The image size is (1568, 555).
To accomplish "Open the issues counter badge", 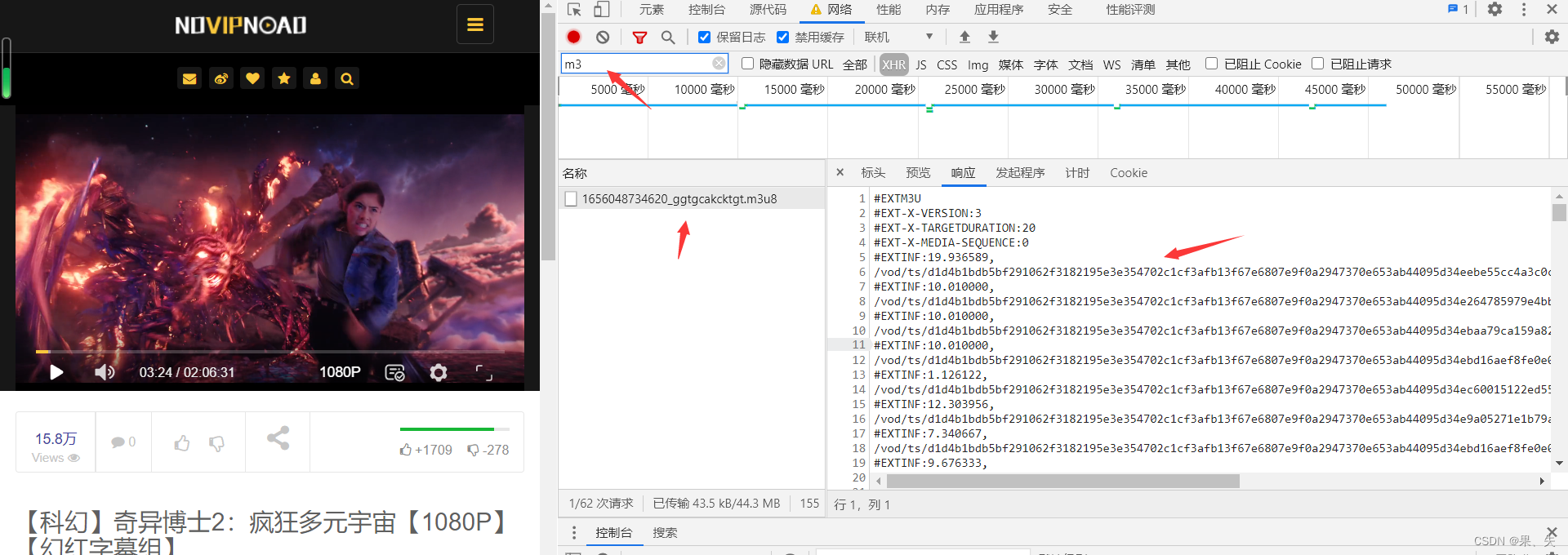I will 1458,9.
